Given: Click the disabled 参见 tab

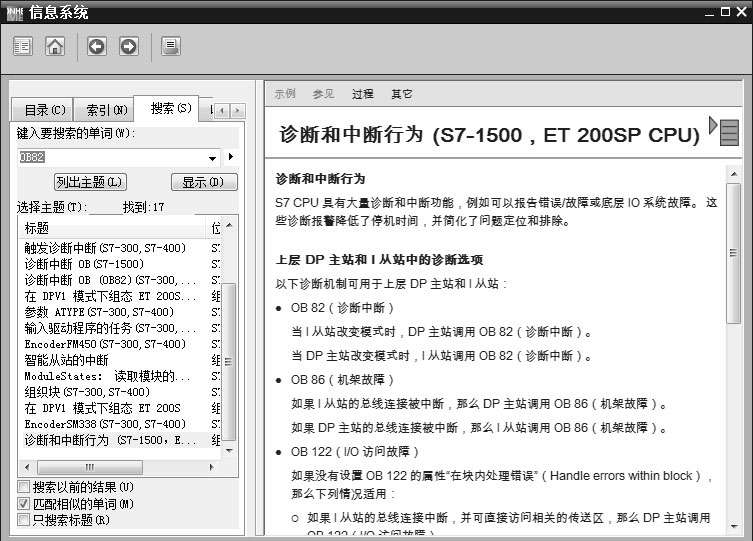Looking at the screenshot, I should (x=323, y=94).
